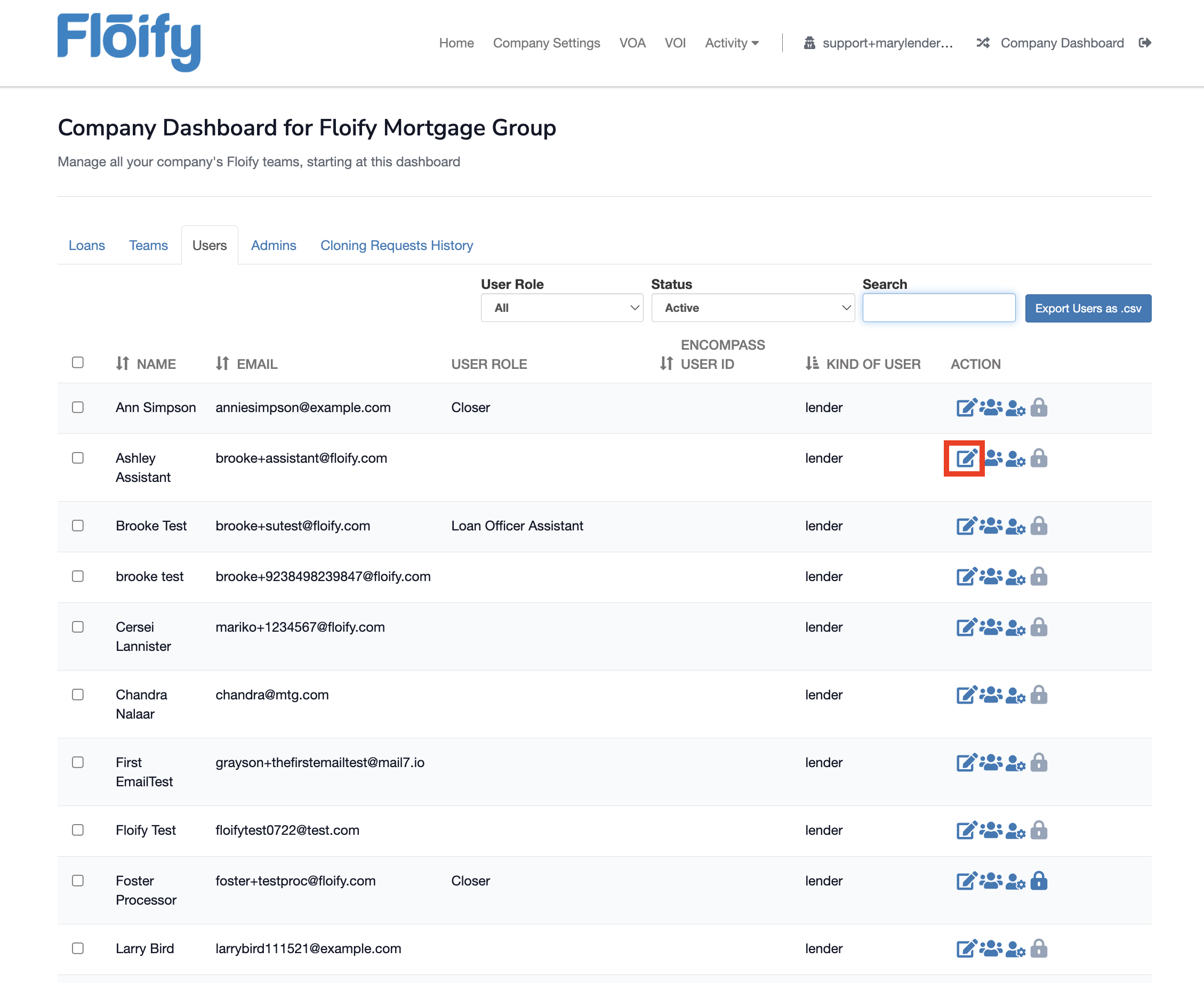Image resolution: width=1204 pixels, height=983 pixels.
Task: Click teams icon for Cersei Lannister
Action: click(x=991, y=627)
